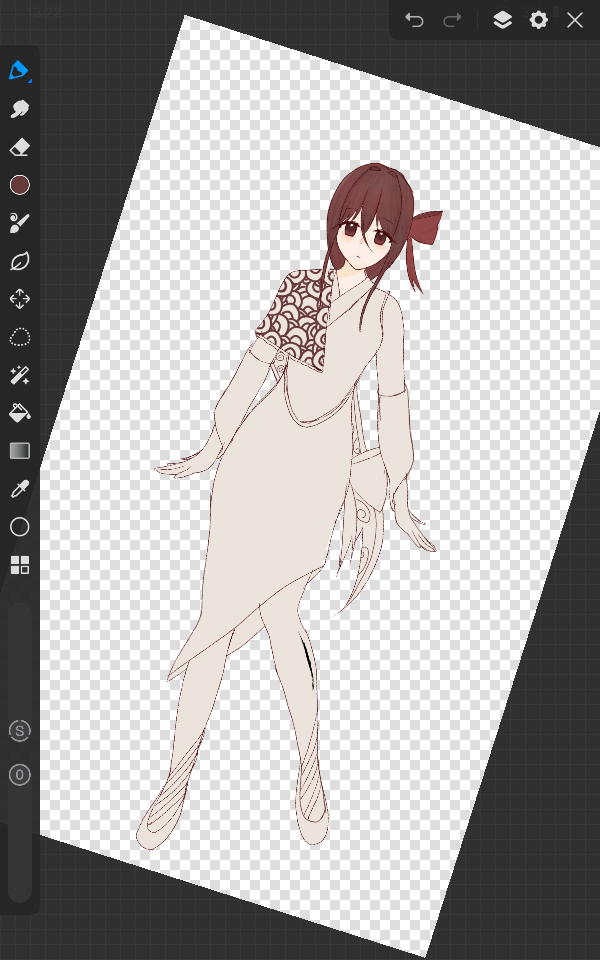Toggle the circled S stabilizer button
This screenshot has height=960, width=600.
tap(19, 731)
